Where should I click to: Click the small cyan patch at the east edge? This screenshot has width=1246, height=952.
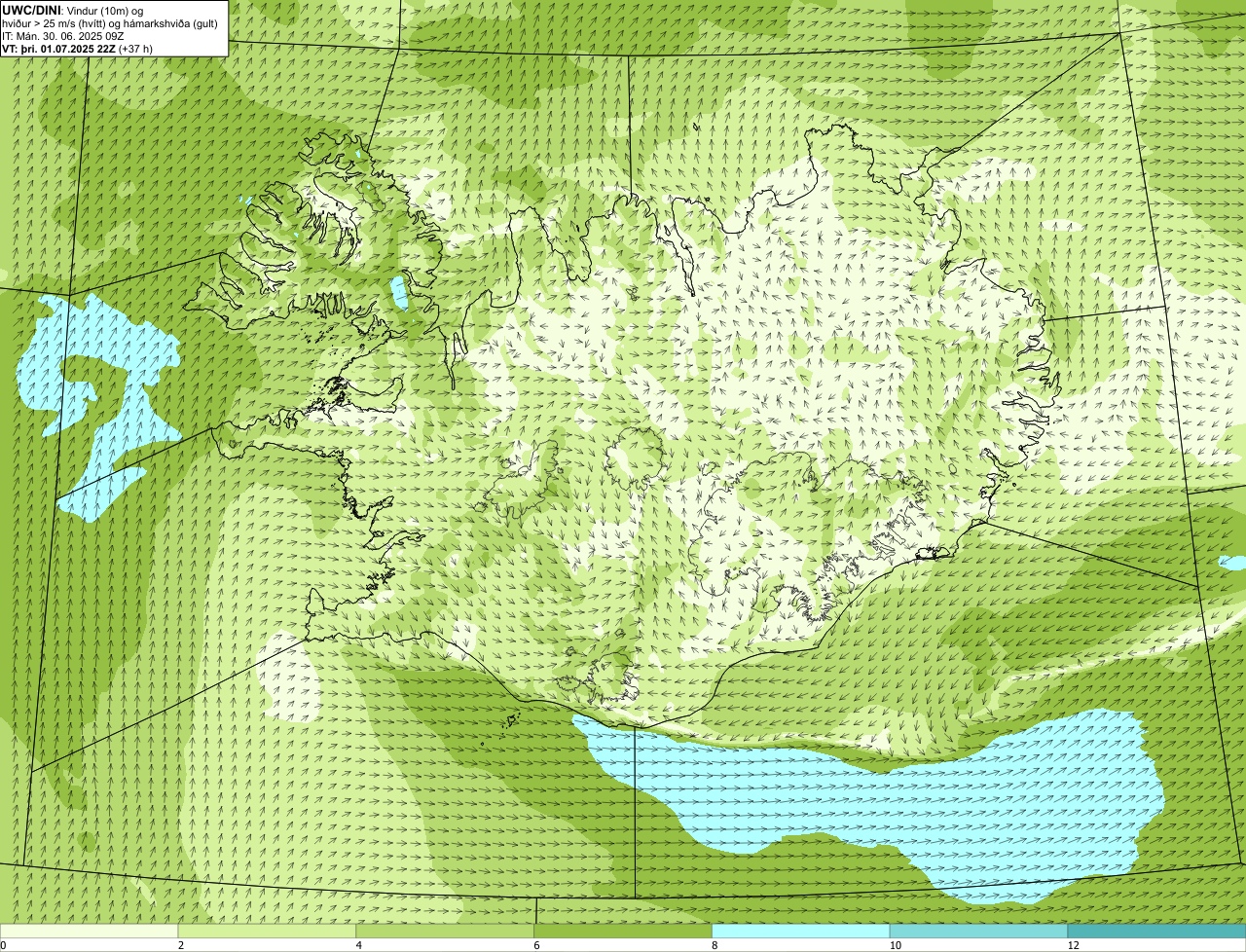pyautogui.click(x=1232, y=563)
